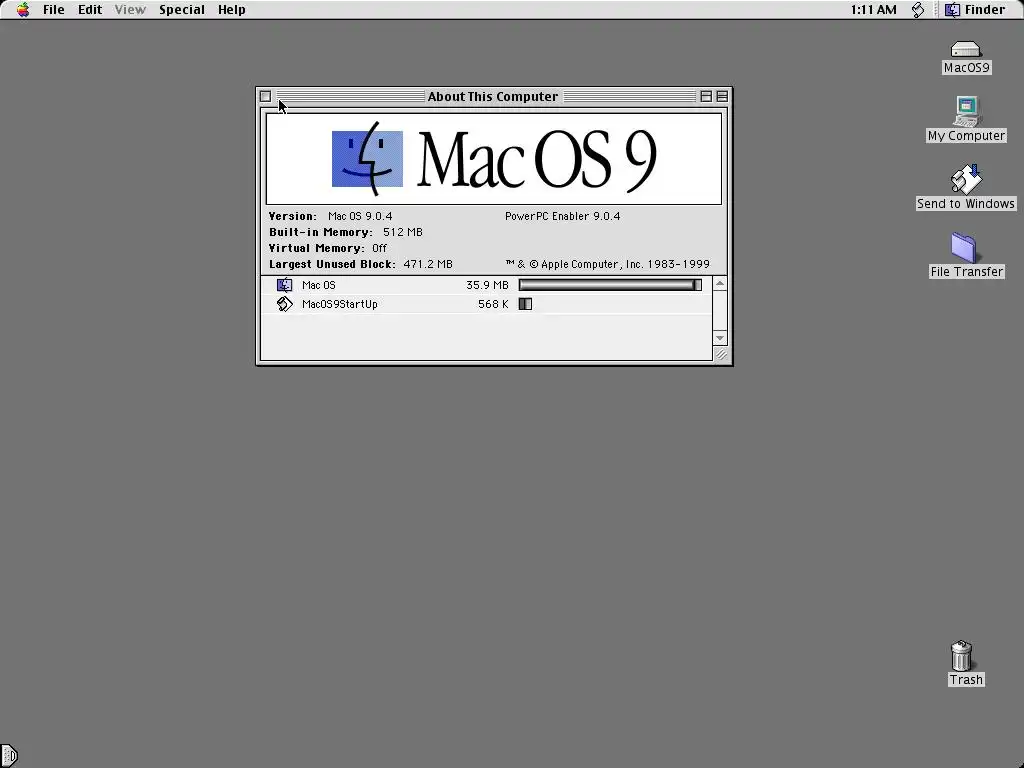Select the MacOS9StartUp row name
This screenshot has height=768, width=1024.
click(x=340, y=304)
